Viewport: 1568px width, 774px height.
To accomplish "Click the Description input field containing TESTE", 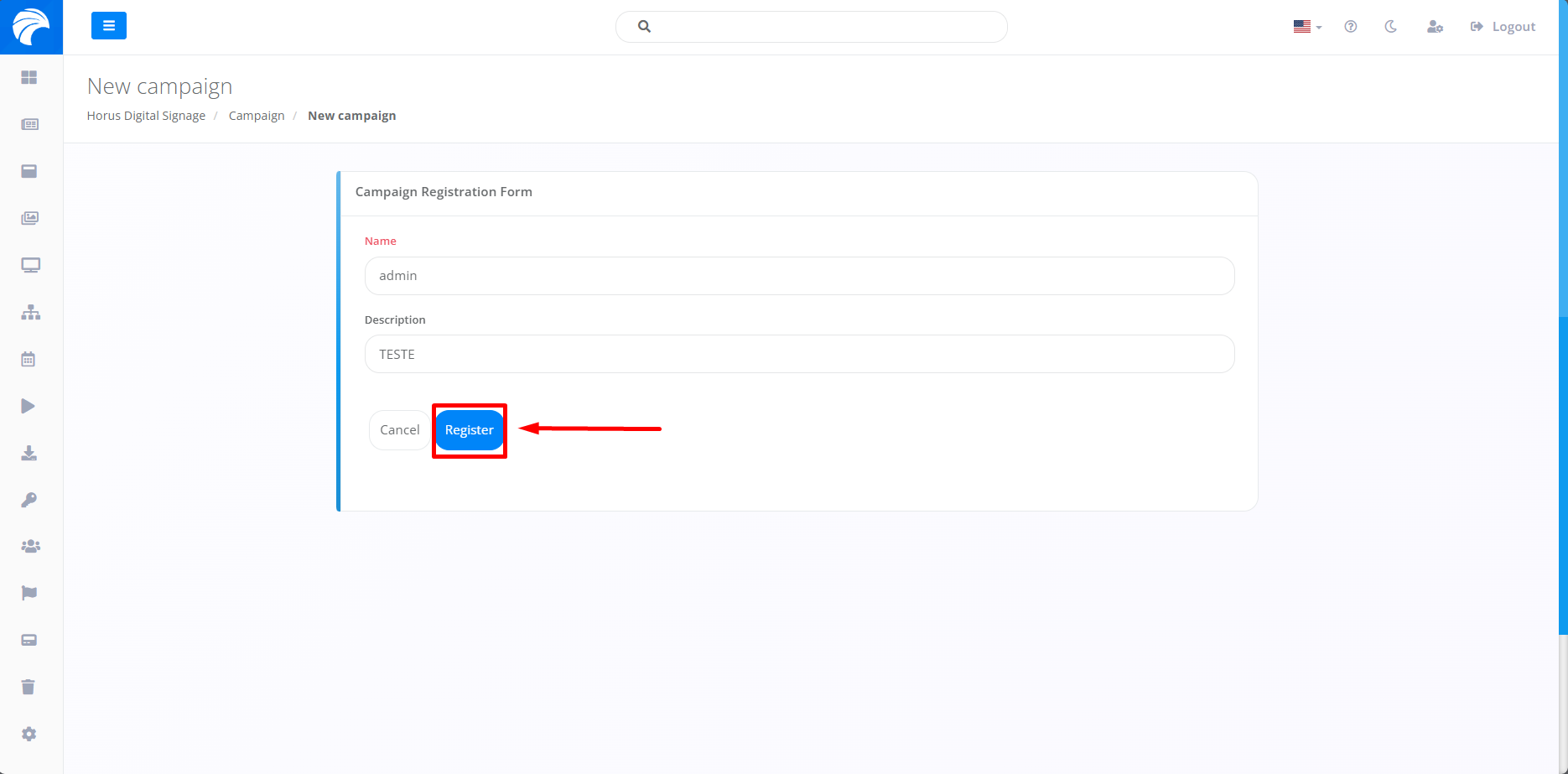I will pos(799,354).
